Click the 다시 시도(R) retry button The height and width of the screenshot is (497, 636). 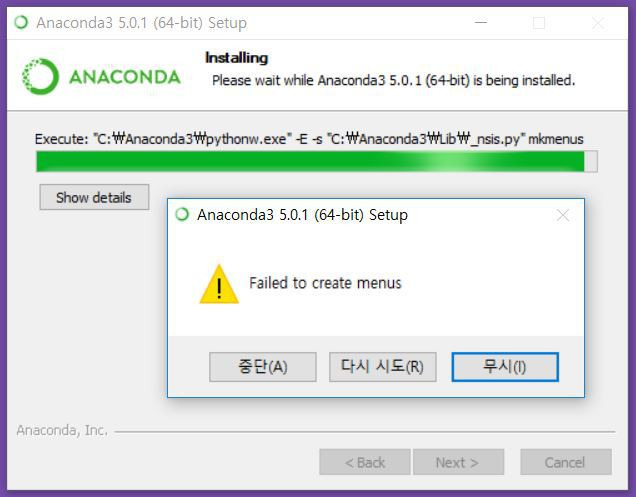(382, 367)
